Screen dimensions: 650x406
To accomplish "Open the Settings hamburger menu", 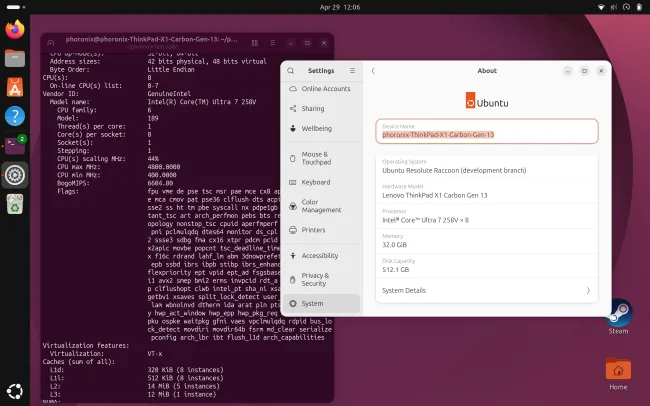I will coord(352,71).
